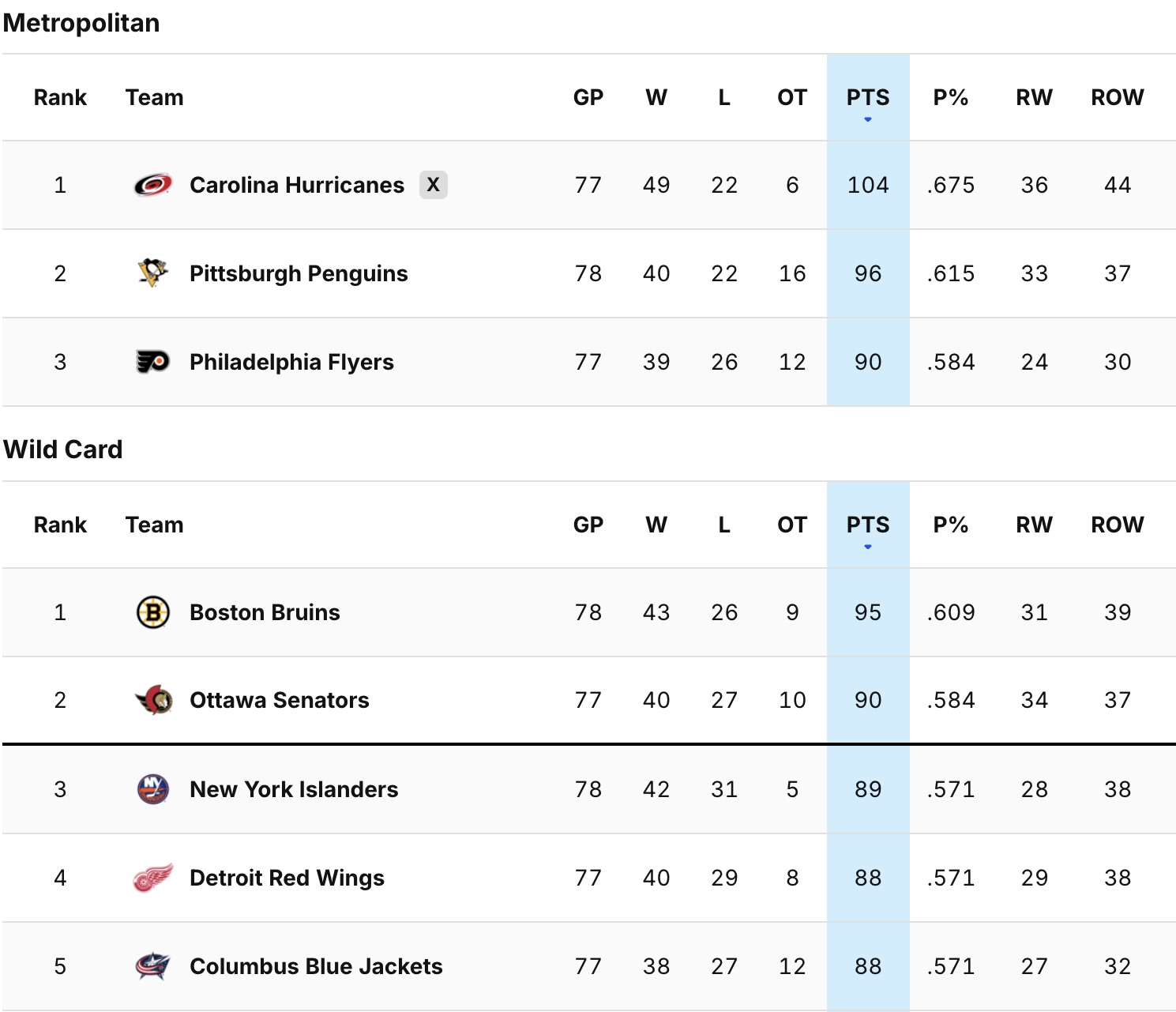Sort Metropolitan table by P% header
The height and width of the screenshot is (1012, 1176).
click(x=951, y=98)
